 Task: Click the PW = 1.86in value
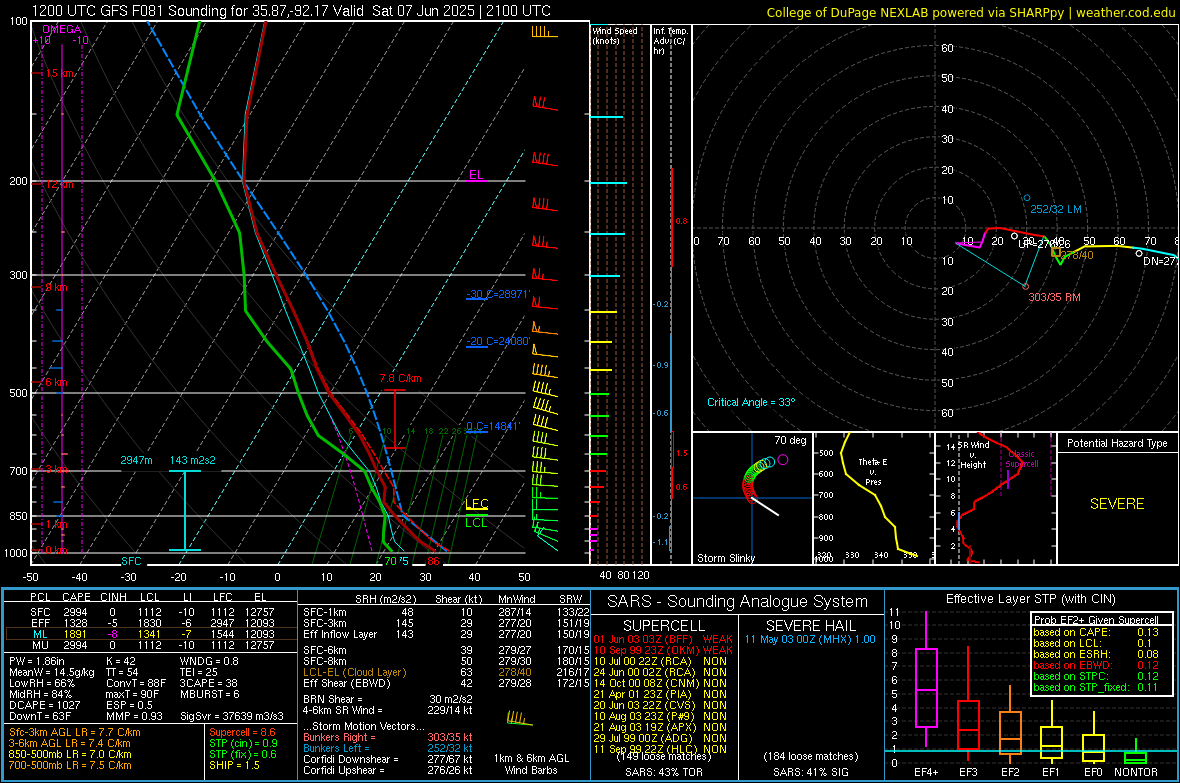[x=39, y=661]
